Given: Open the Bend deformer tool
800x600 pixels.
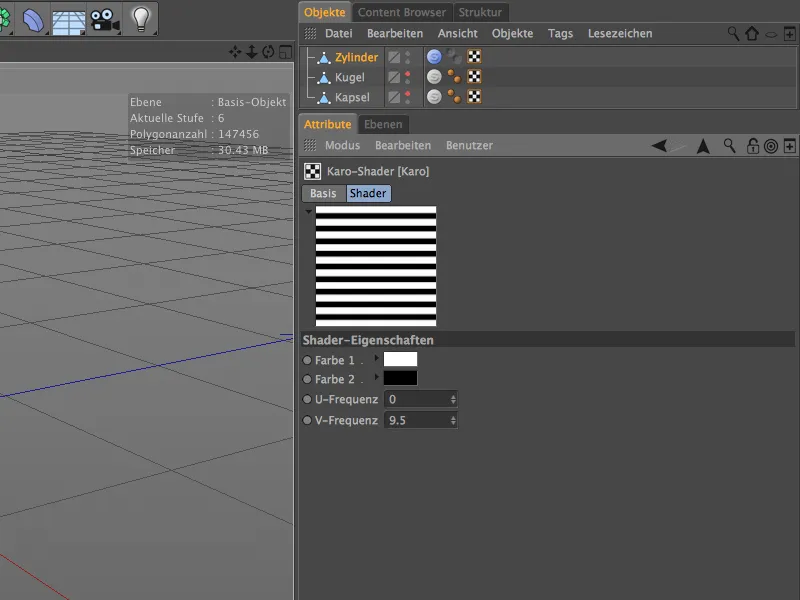Looking at the screenshot, I should [33, 20].
